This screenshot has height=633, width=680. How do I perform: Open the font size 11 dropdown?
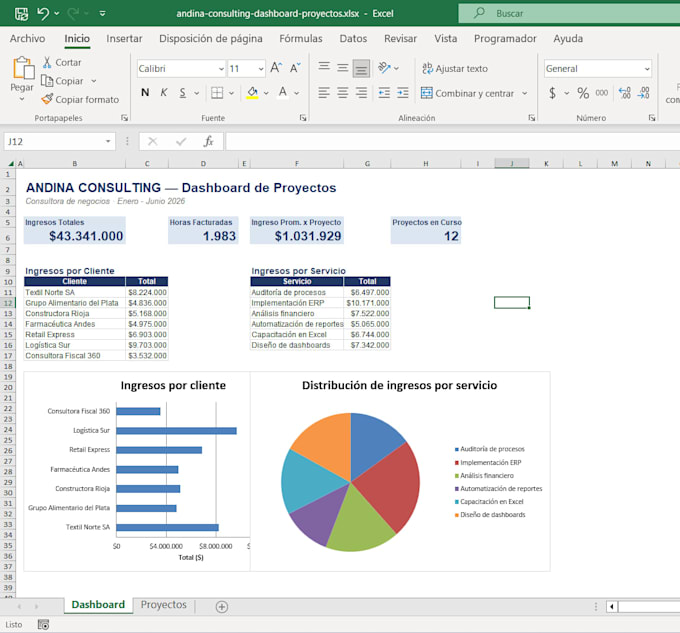(261, 69)
